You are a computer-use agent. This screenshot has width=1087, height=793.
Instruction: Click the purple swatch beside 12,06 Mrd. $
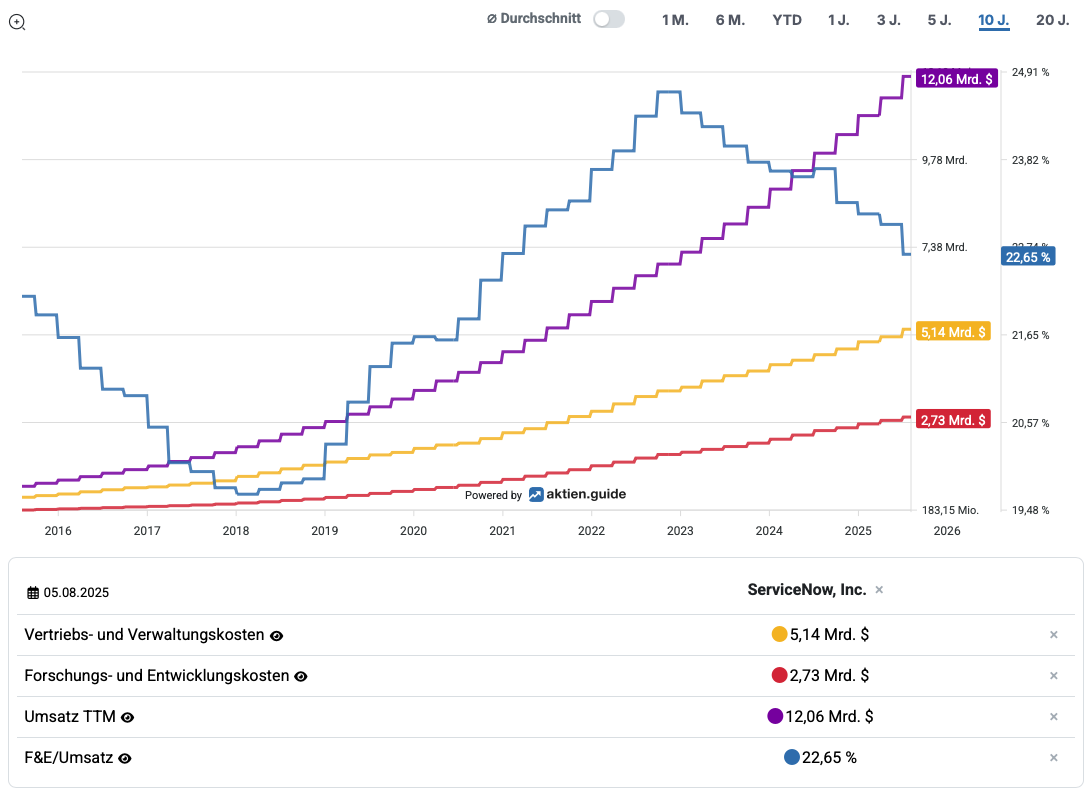(x=775, y=716)
